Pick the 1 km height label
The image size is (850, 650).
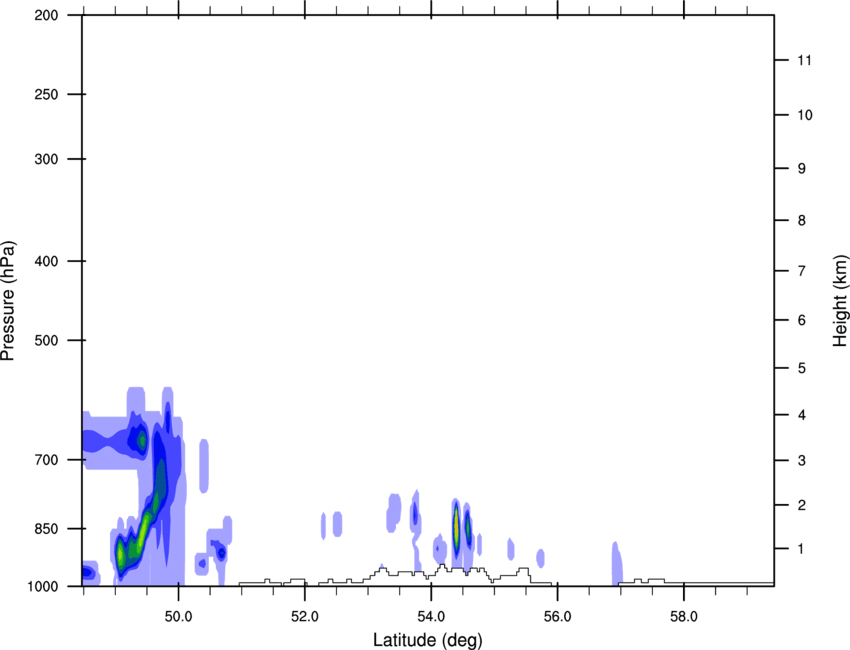(x=802, y=549)
